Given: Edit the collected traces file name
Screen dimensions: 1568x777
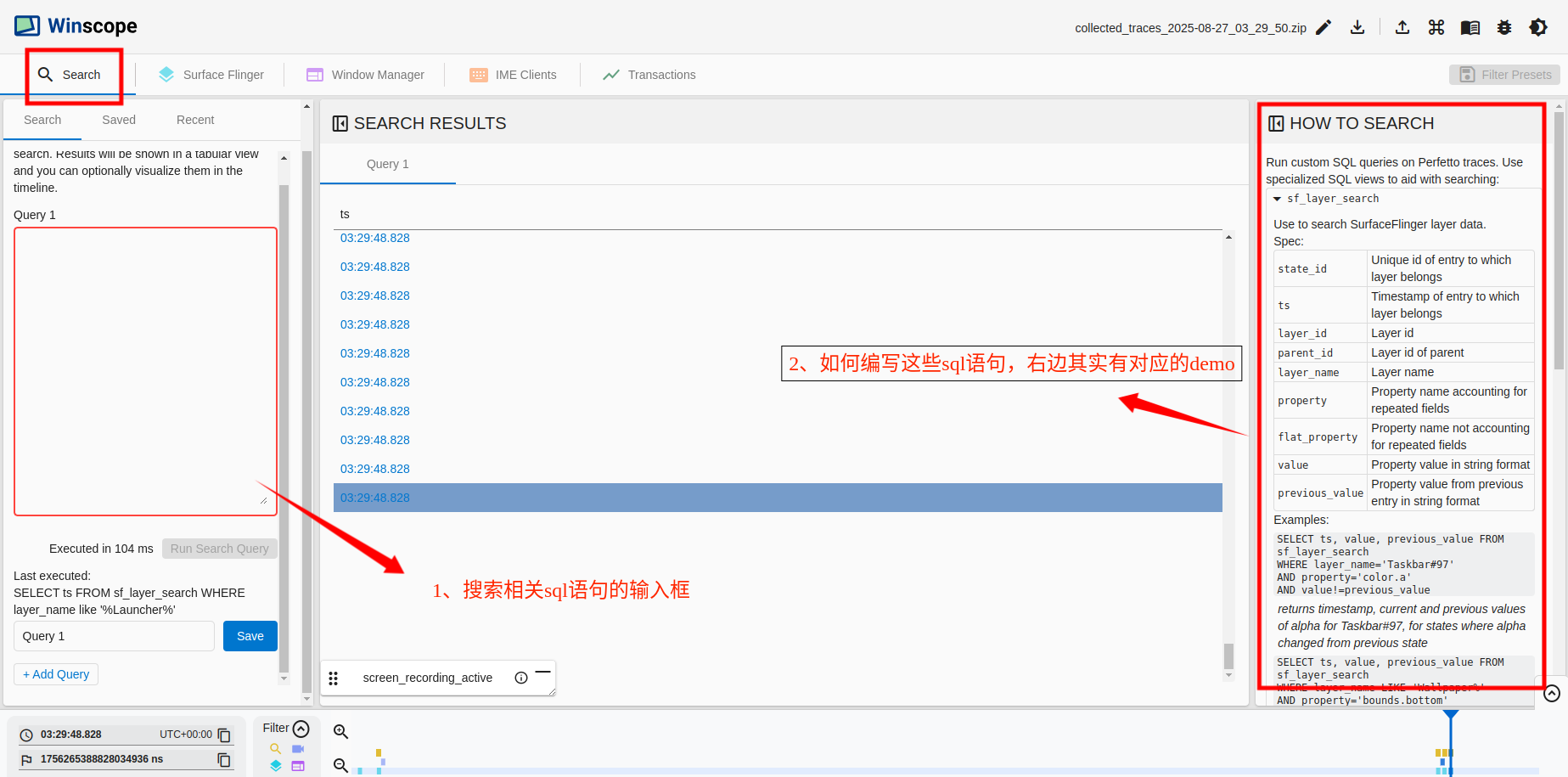Looking at the screenshot, I should [x=1324, y=28].
